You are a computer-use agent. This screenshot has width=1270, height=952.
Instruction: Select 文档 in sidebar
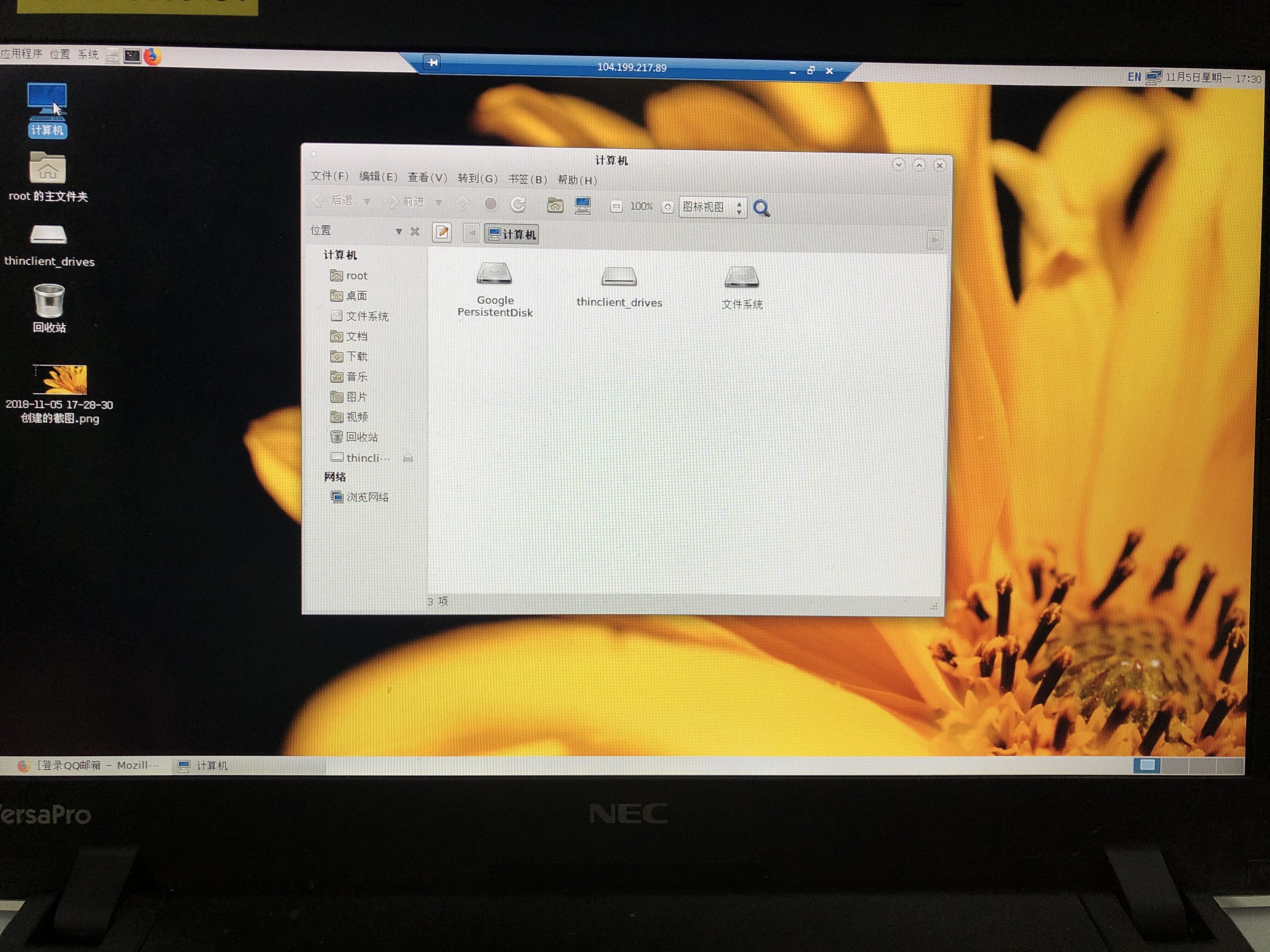tap(349, 336)
